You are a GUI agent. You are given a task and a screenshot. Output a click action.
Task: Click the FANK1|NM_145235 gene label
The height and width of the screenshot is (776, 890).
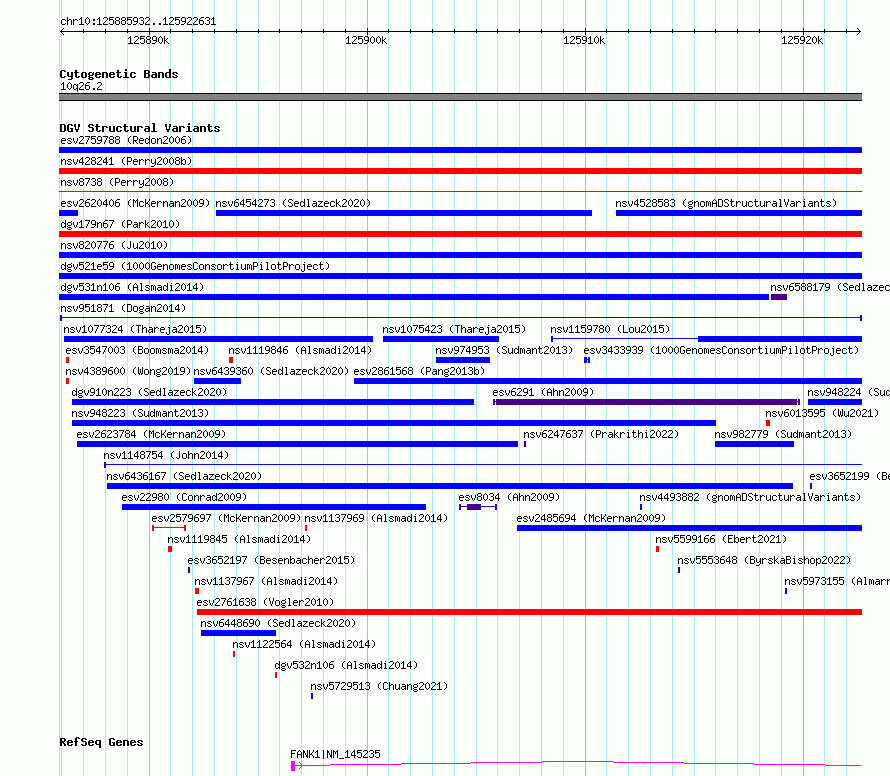(x=335, y=754)
